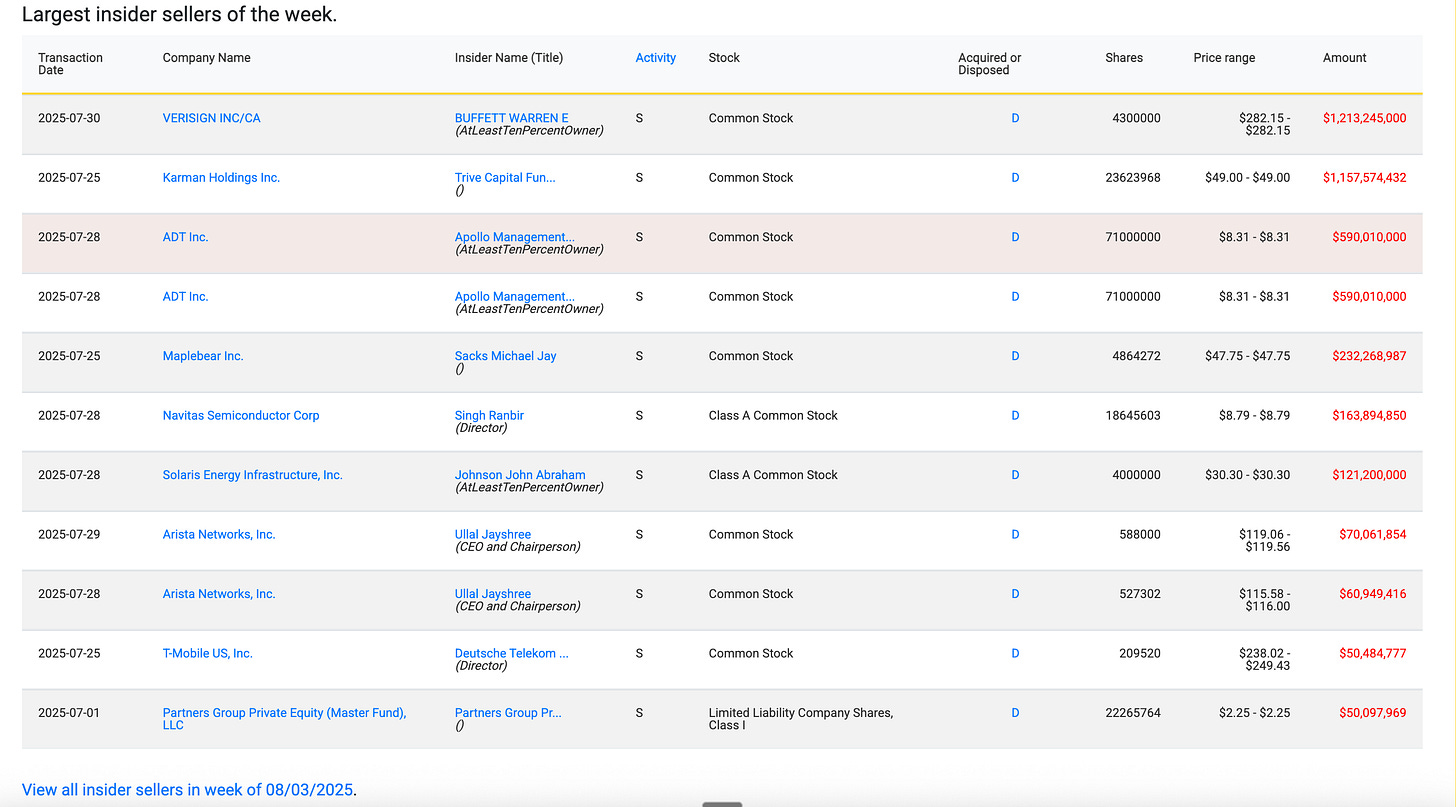Click the D link in T-Mobile row
Screen dimensions: 1456x807
(1015, 654)
